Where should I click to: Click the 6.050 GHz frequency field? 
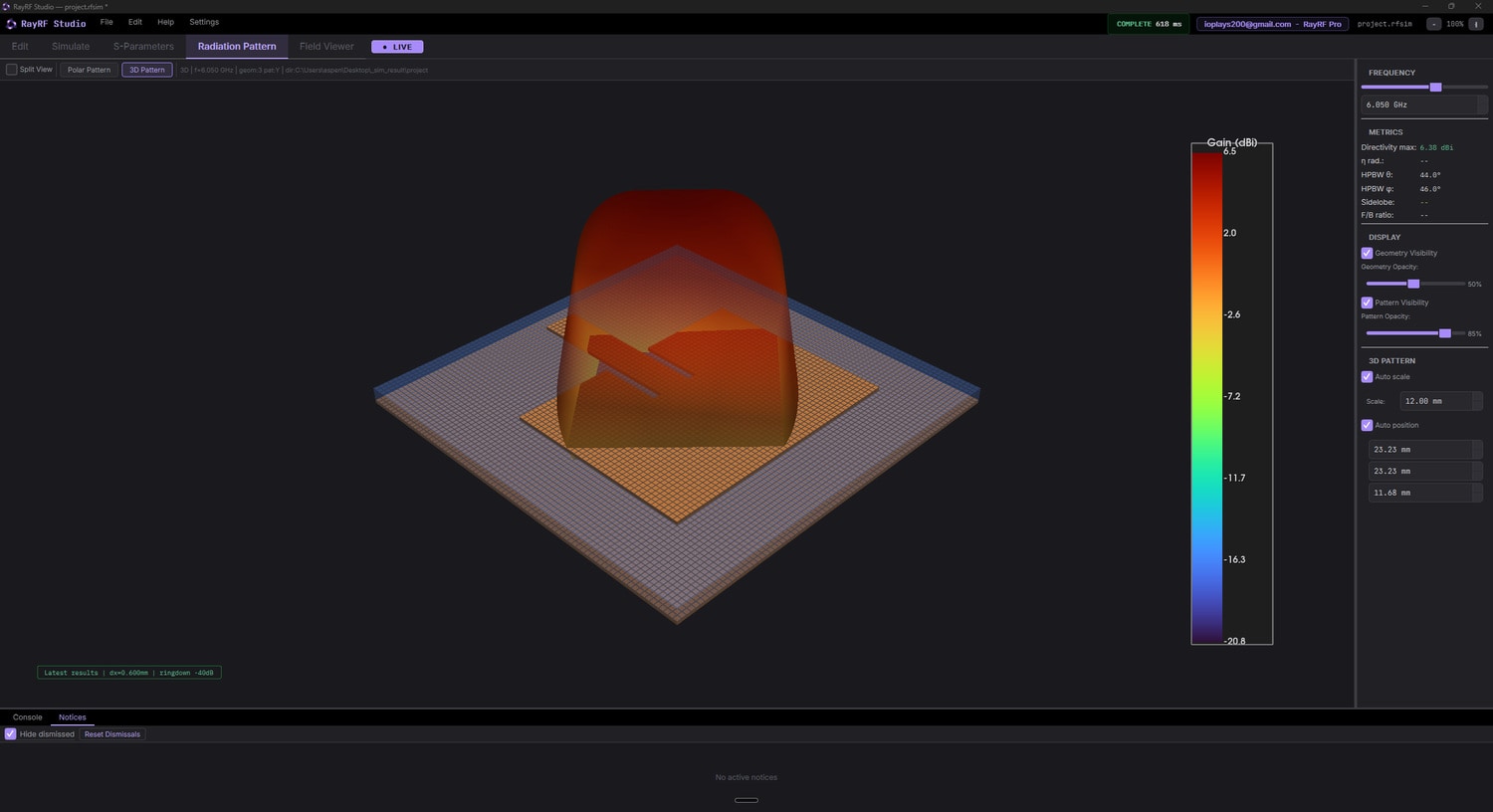1424,104
